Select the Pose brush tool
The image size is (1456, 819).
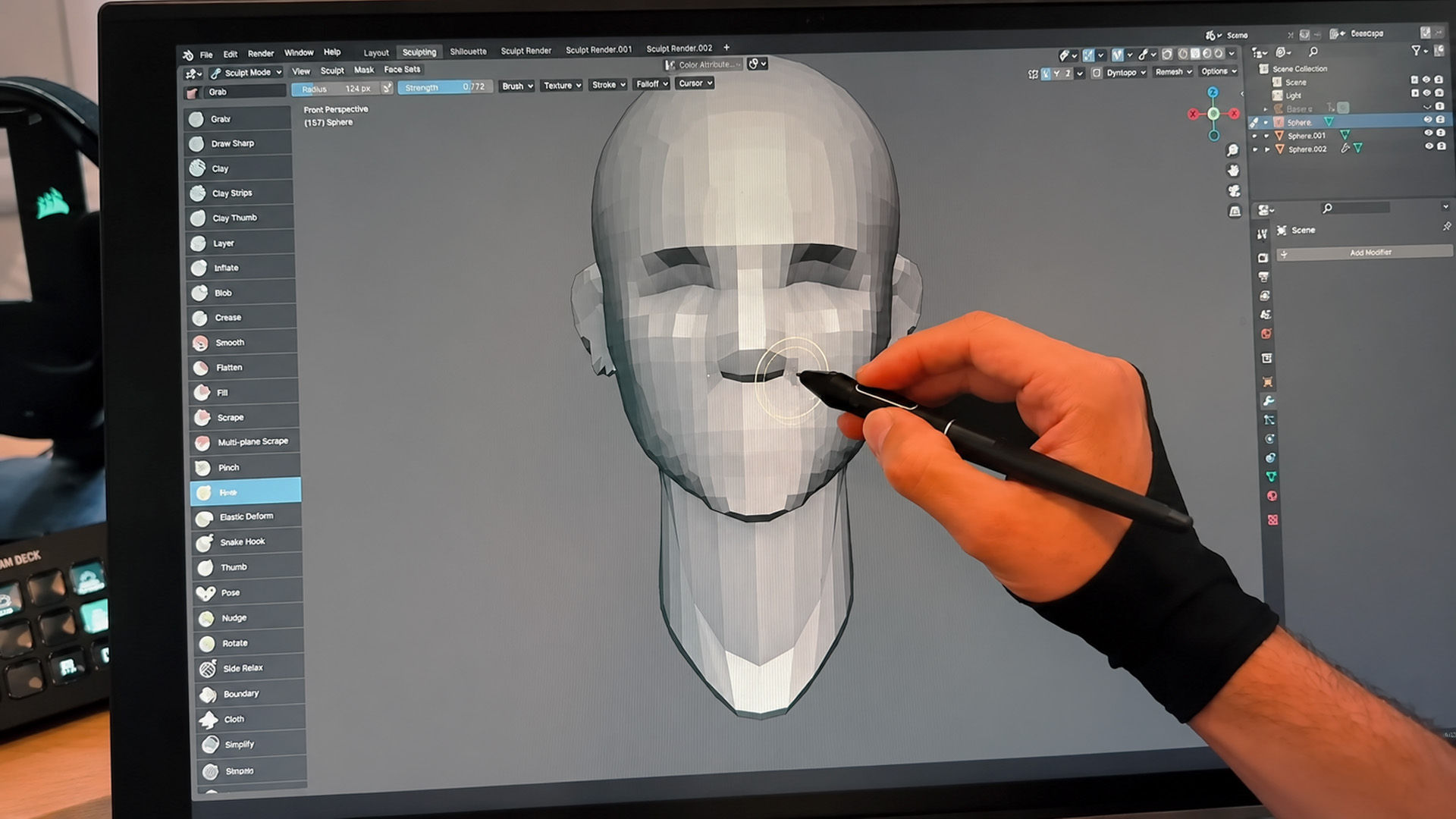(x=248, y=592)
